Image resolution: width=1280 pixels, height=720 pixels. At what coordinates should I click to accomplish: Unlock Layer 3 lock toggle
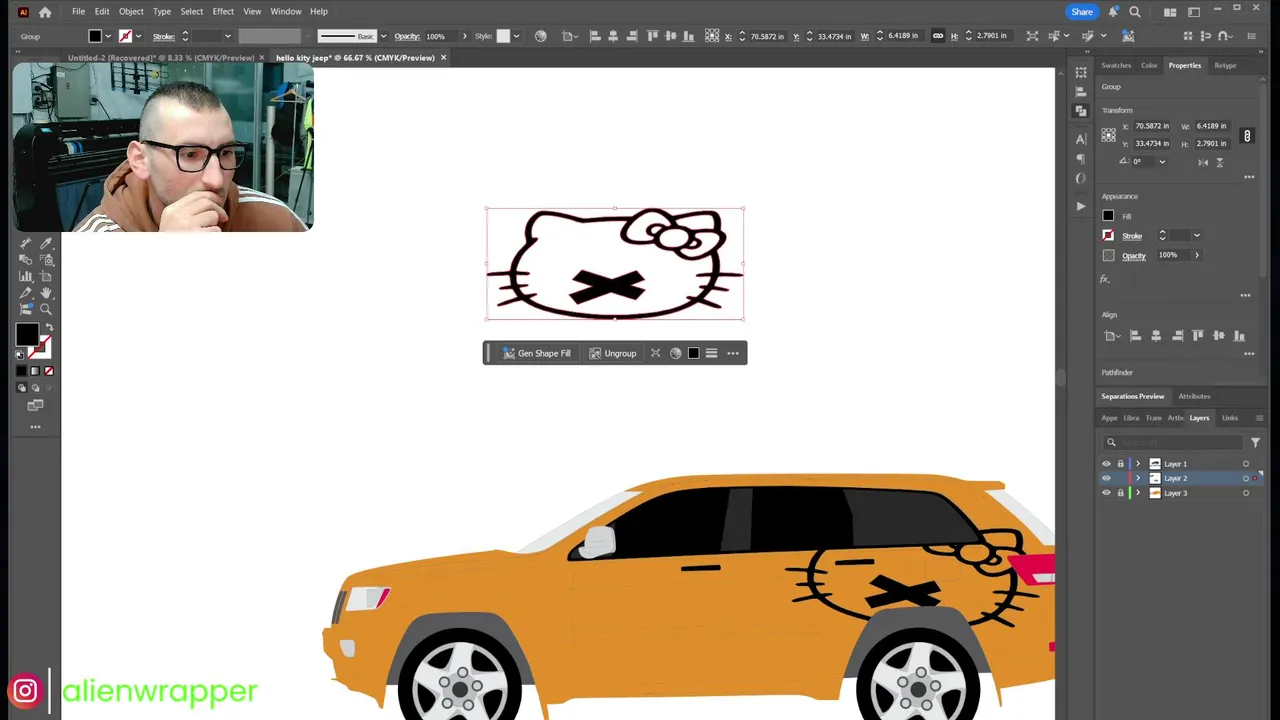[1120, 493]
